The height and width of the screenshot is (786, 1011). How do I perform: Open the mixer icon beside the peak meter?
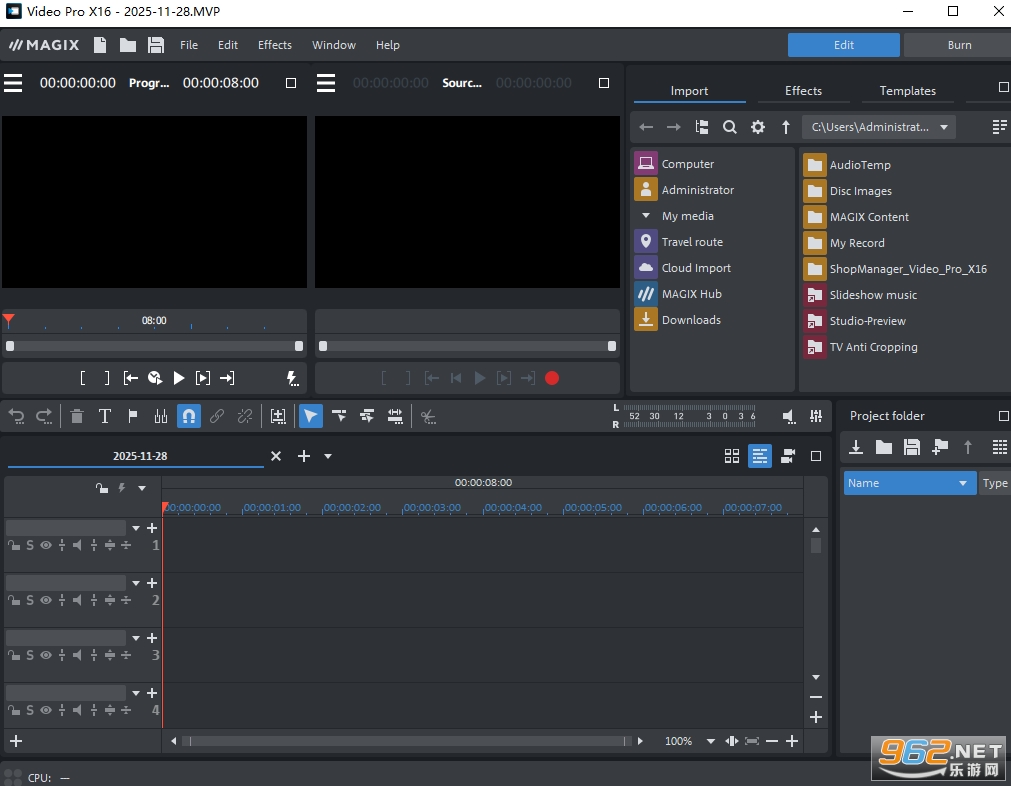(816, 417)
